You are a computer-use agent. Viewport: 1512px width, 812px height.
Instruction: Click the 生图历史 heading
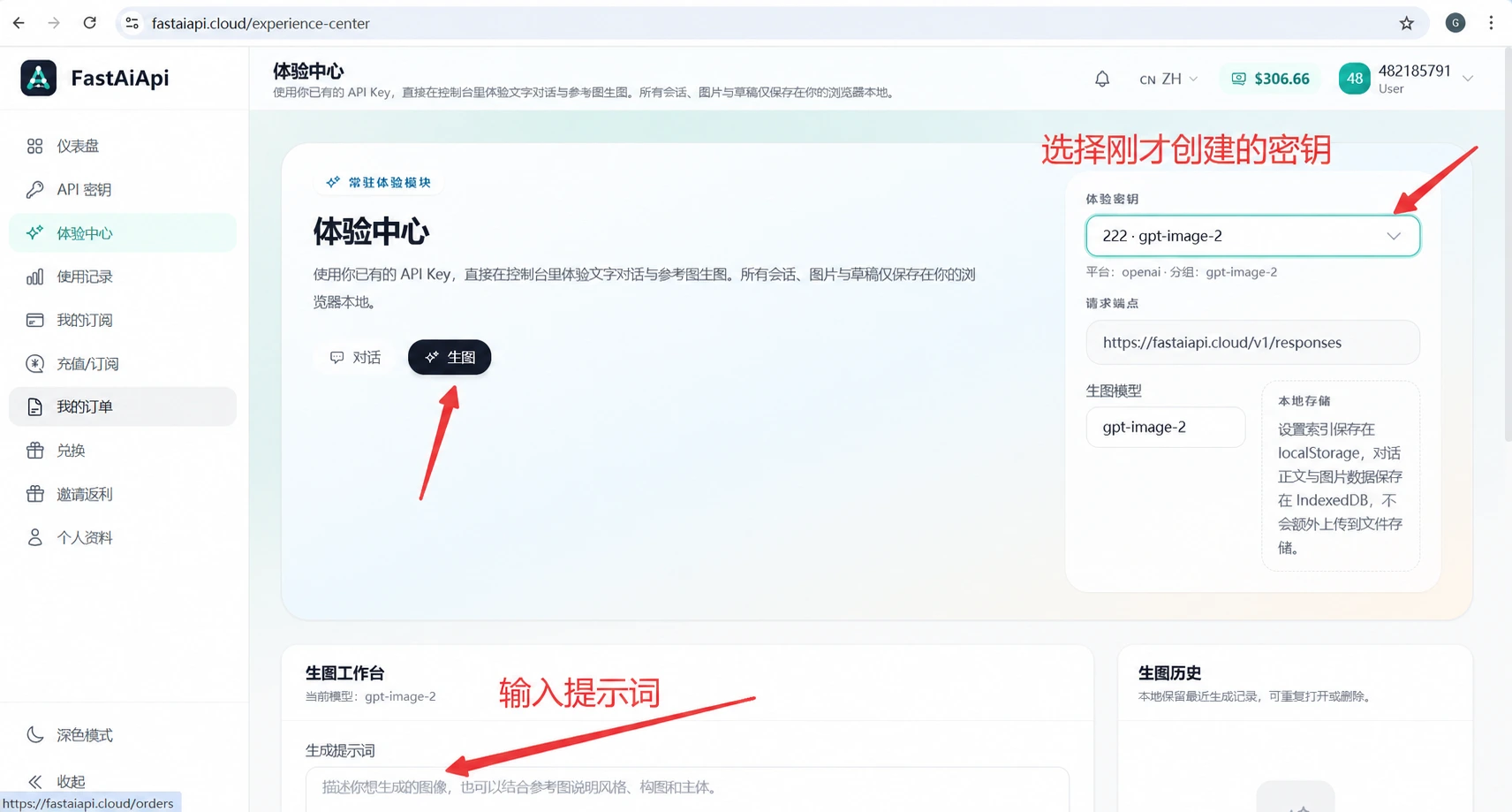(x=1169, y=673)
